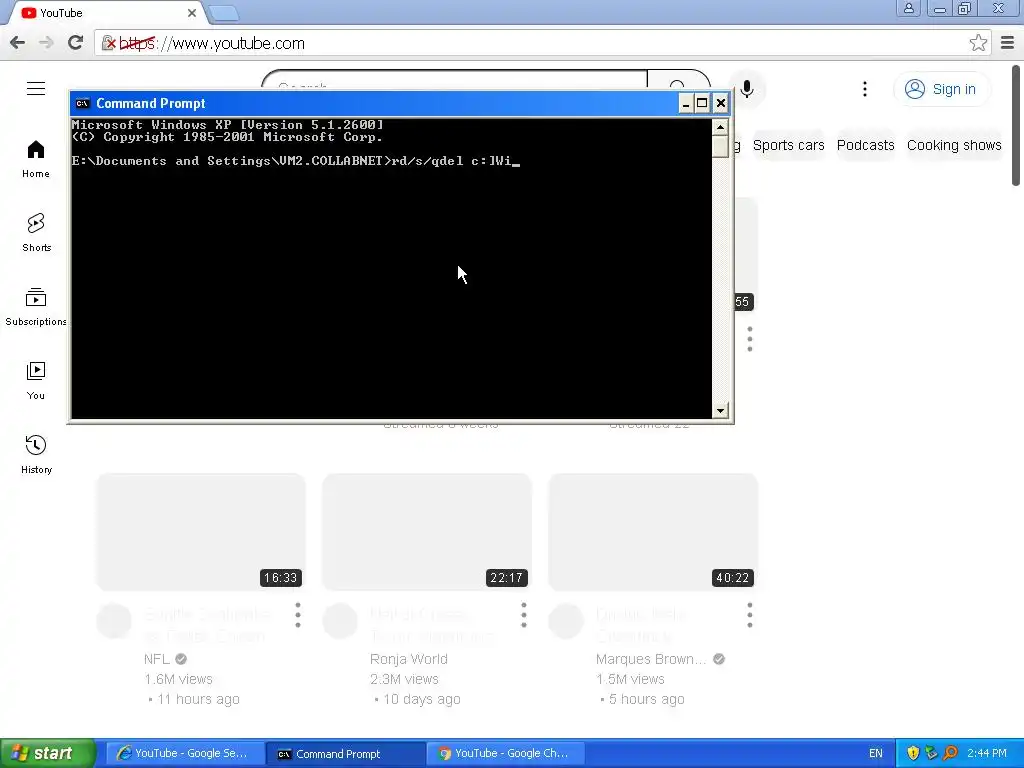Viewport: 1024px width, 768px height.
Task: Click the magnifier tray icon
Action: point(951,753)
